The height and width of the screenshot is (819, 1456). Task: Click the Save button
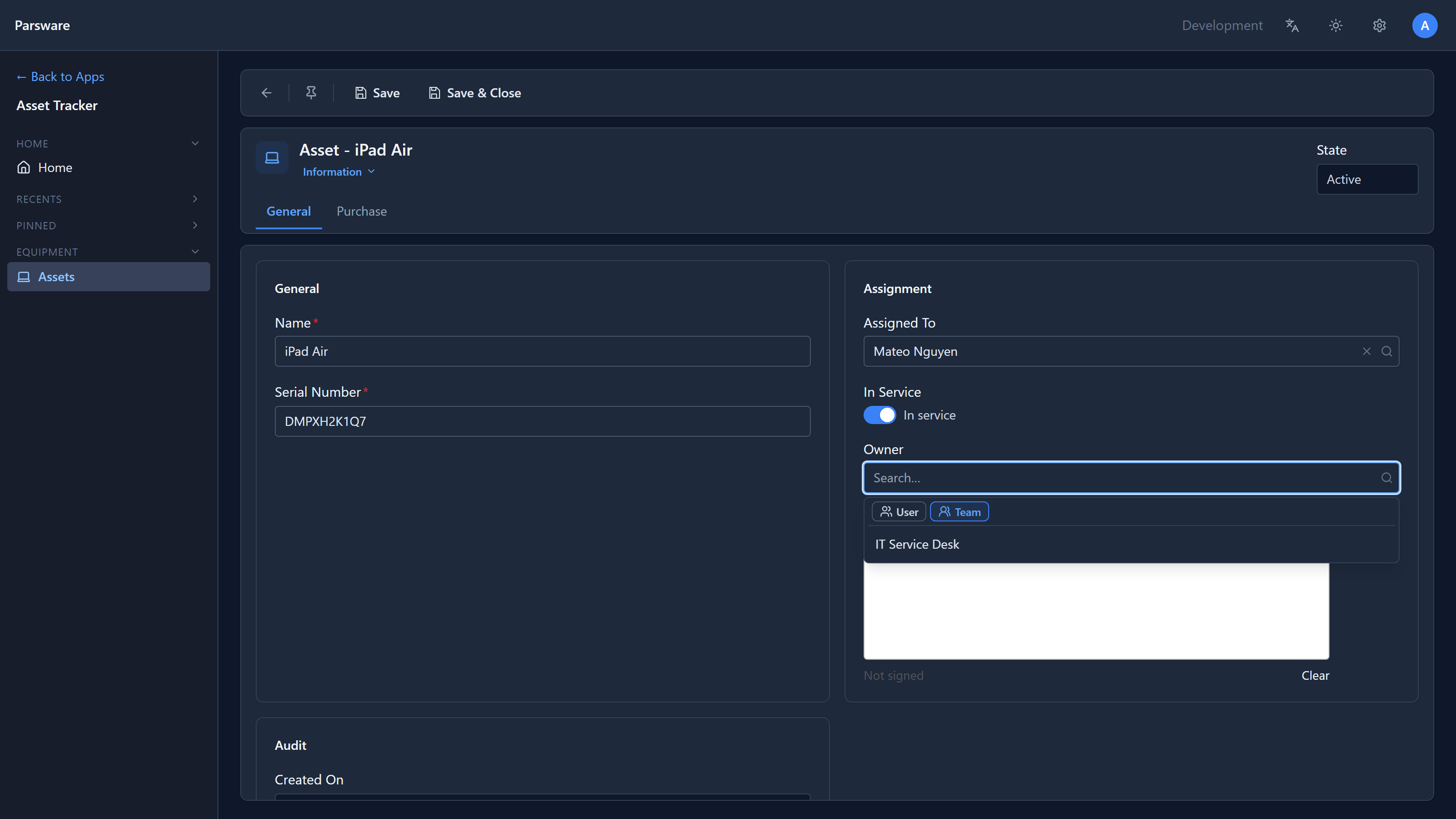pos(377,93)
